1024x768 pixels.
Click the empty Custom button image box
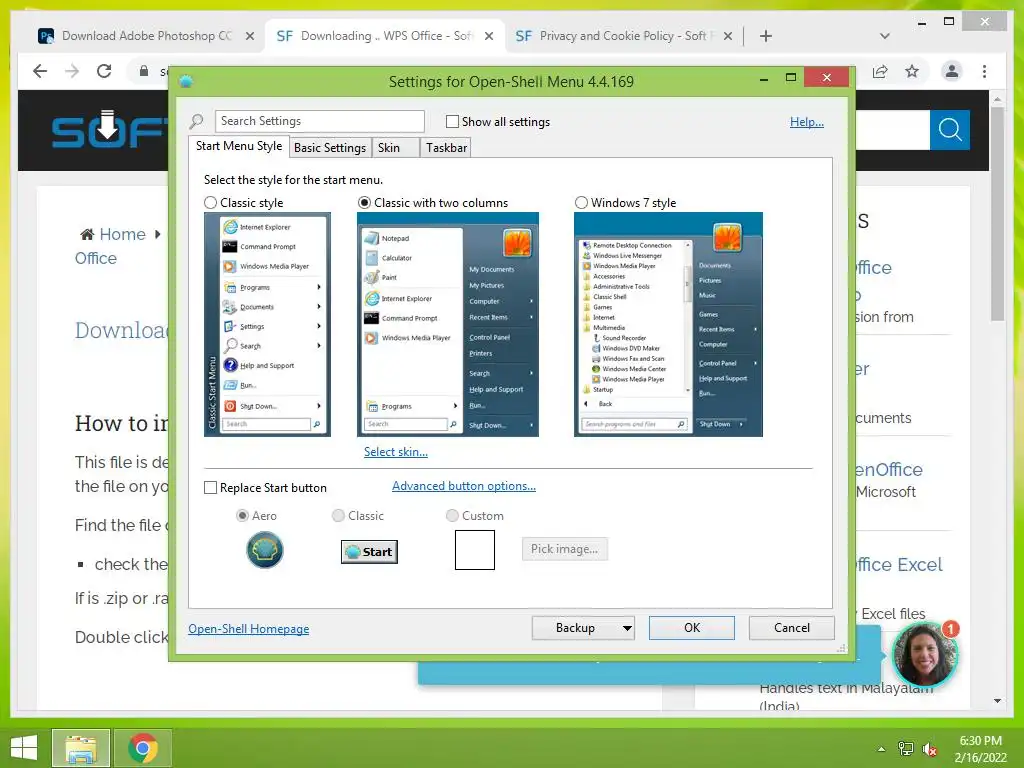(x=475, y=550)
